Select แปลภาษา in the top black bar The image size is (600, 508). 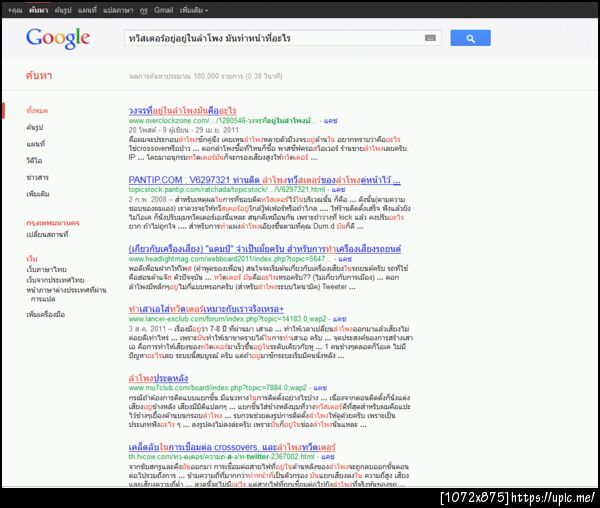pos(118,10)
